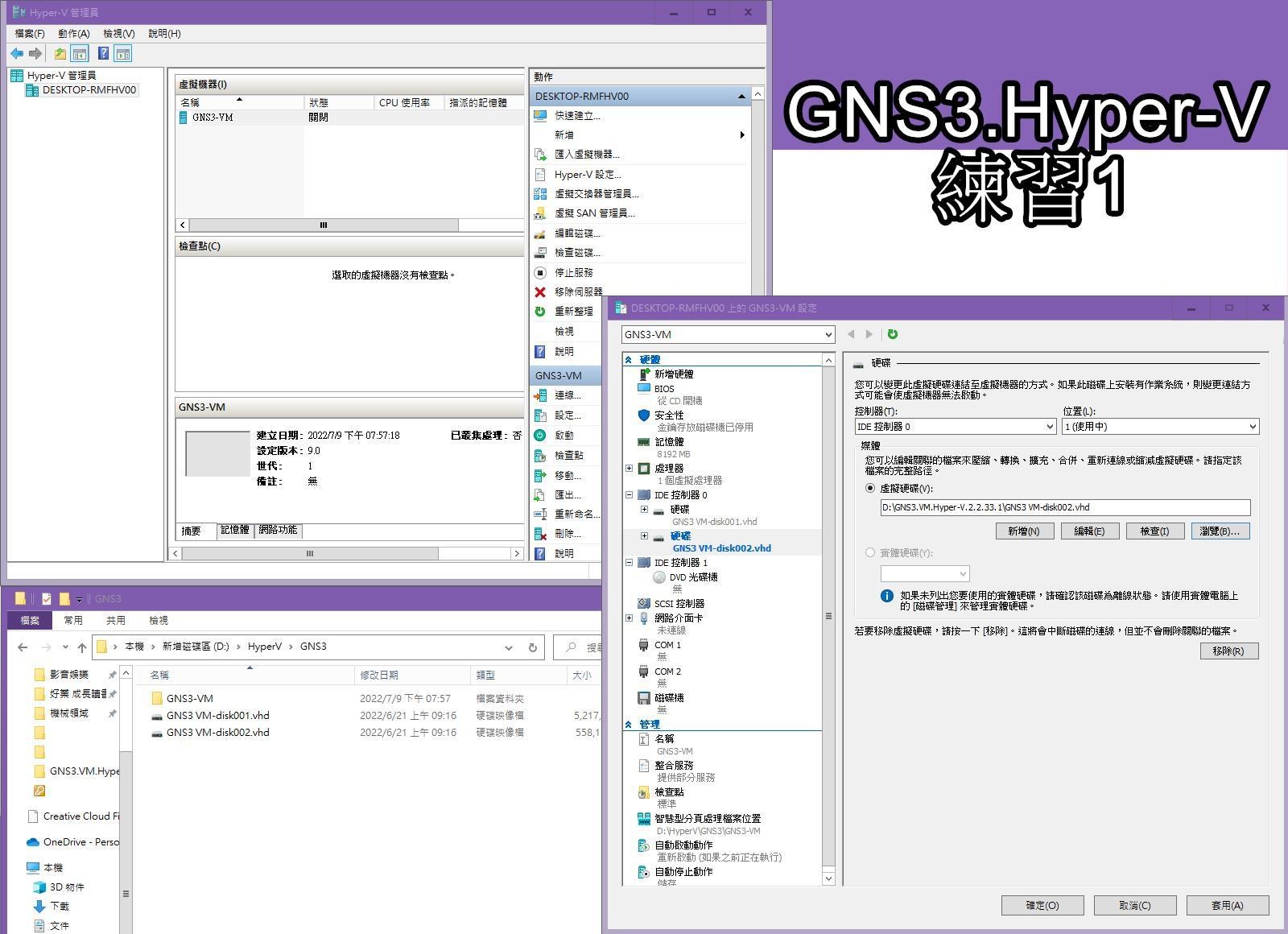
Task: Click 套用(A) button in settings dialog
Action: [x=1228, y=906]
